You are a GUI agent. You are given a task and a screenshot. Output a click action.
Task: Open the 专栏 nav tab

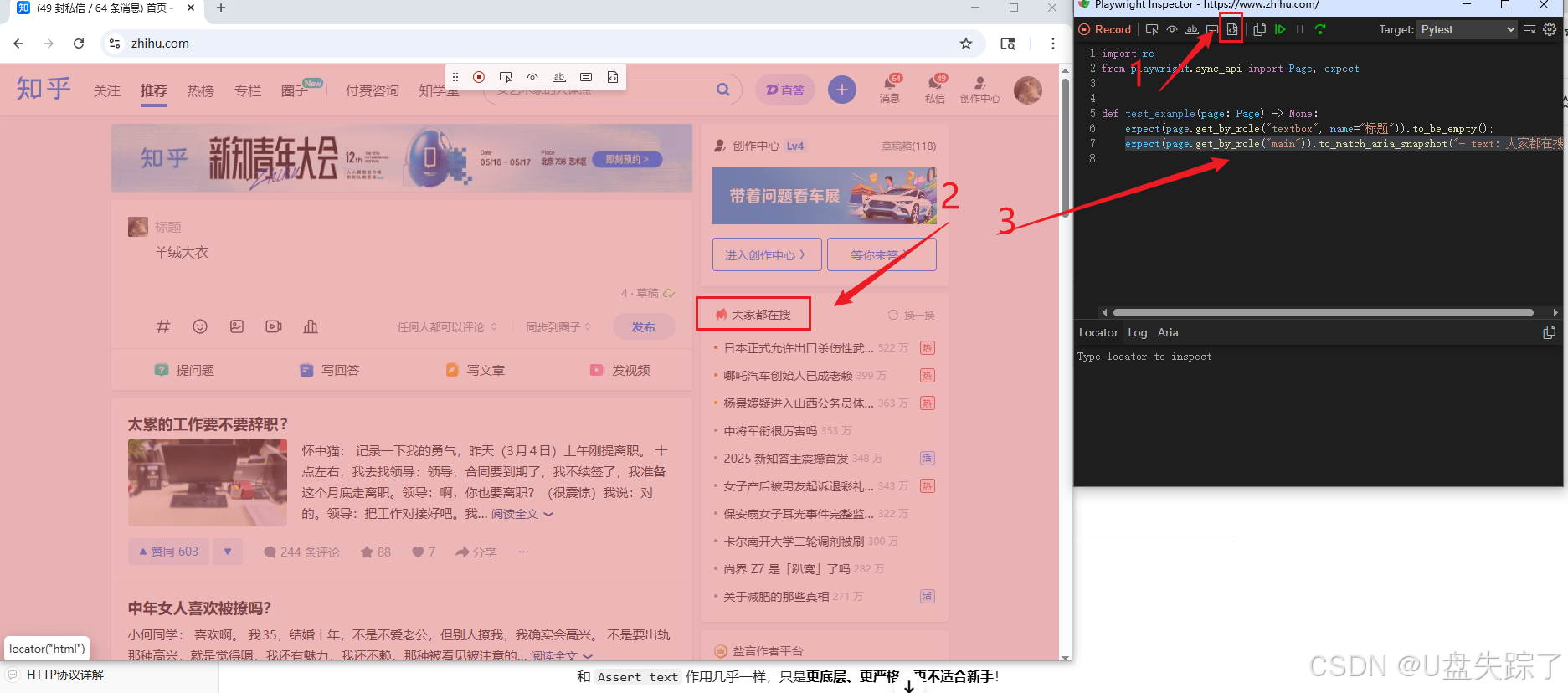click(248, 90)
